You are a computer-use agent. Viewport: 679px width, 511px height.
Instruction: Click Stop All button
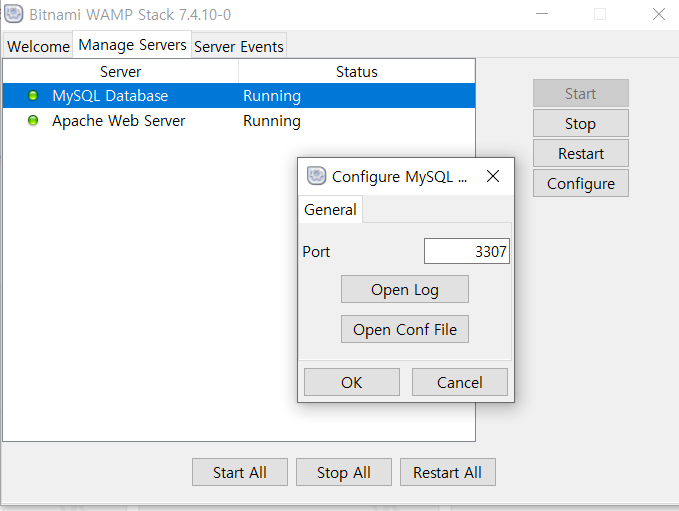344,472
